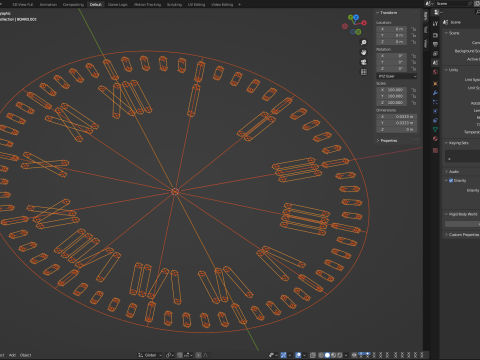Open the viewport shading options dropdown
480x360 pixels.
point(346,355)
